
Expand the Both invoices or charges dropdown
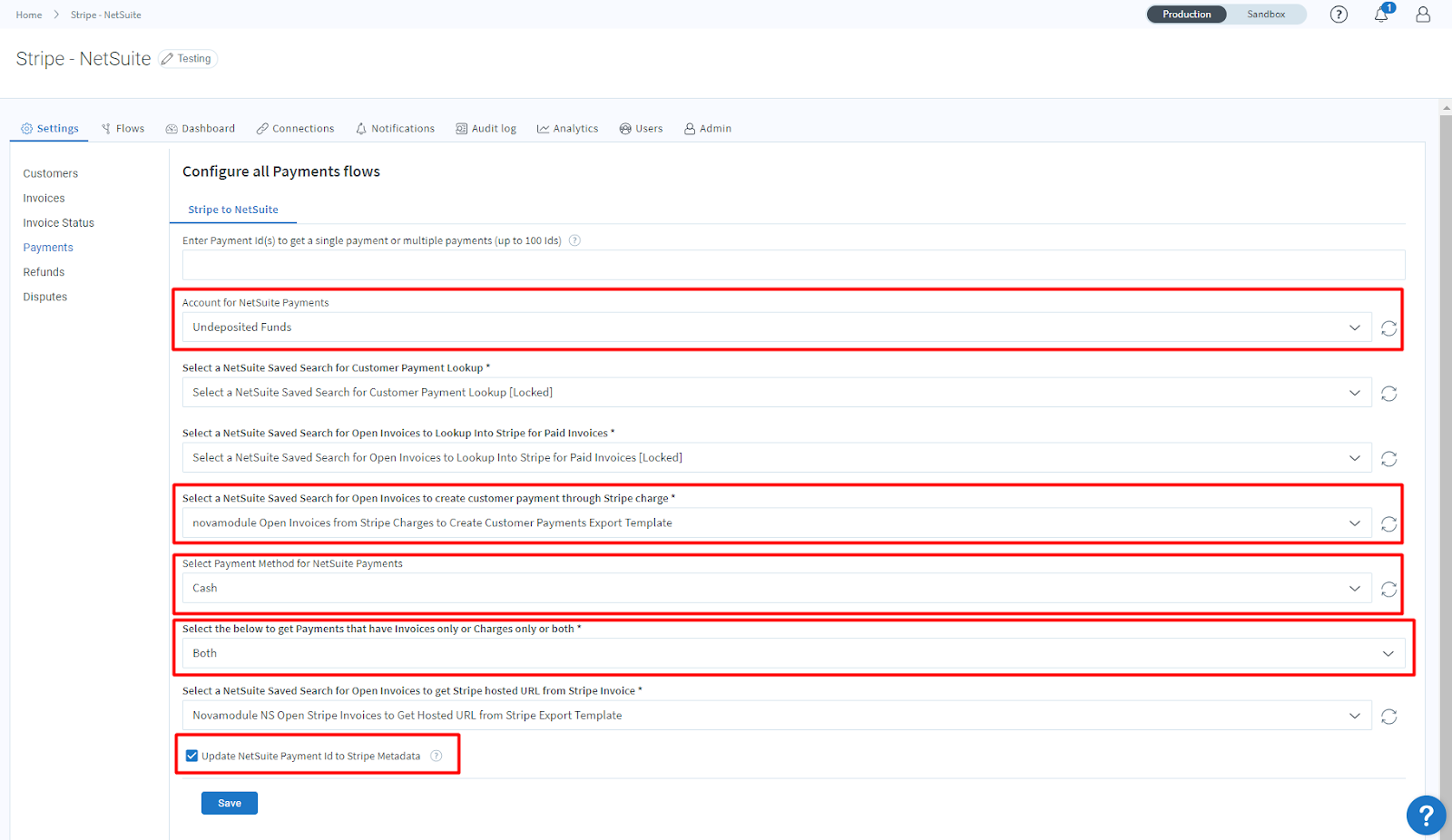click(x=794, y=653)
